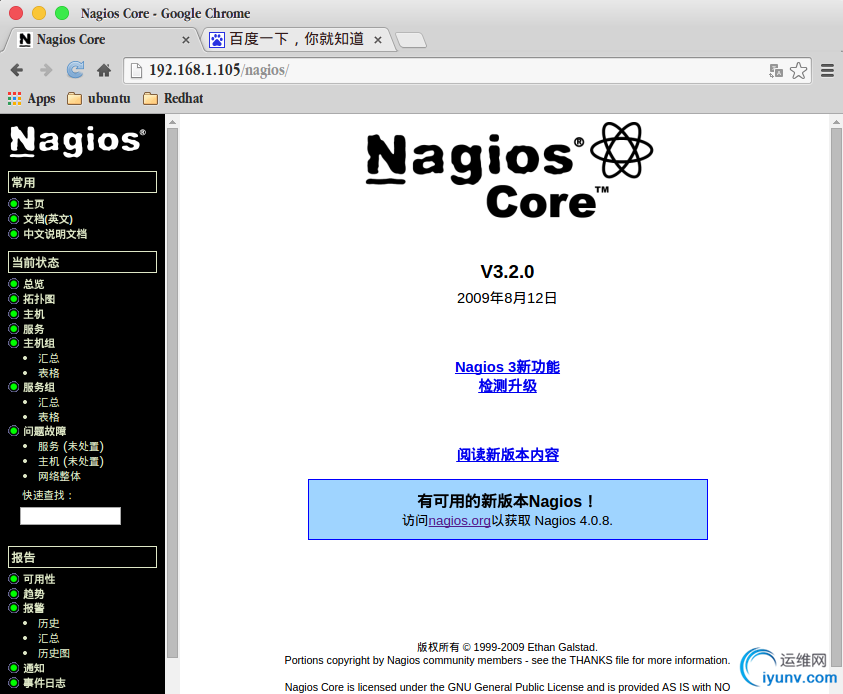Image resolution: width=843 pixels, height=694 pixels.
Task: Open 服务 service status page
Action: coord(34,329)
